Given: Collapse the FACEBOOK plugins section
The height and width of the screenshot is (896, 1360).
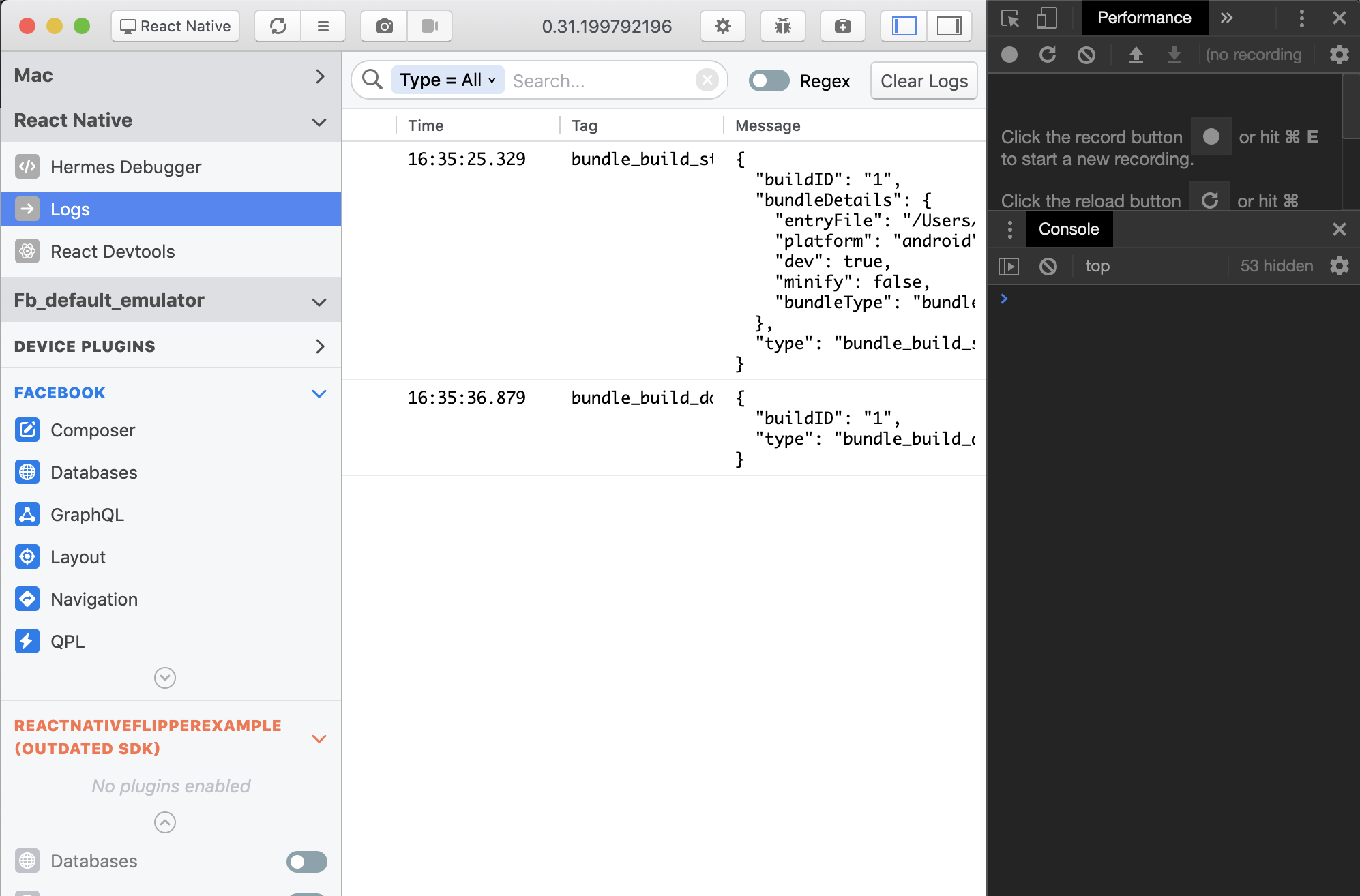Looking at the screenshot, I should (319, 393).
